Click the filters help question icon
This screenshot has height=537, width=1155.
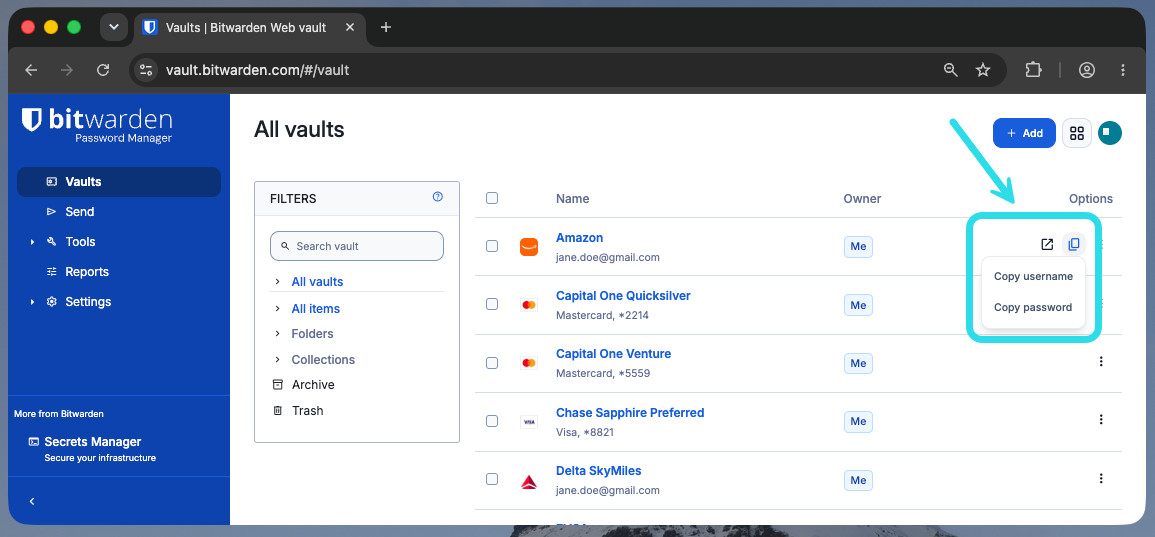[438, 197]
